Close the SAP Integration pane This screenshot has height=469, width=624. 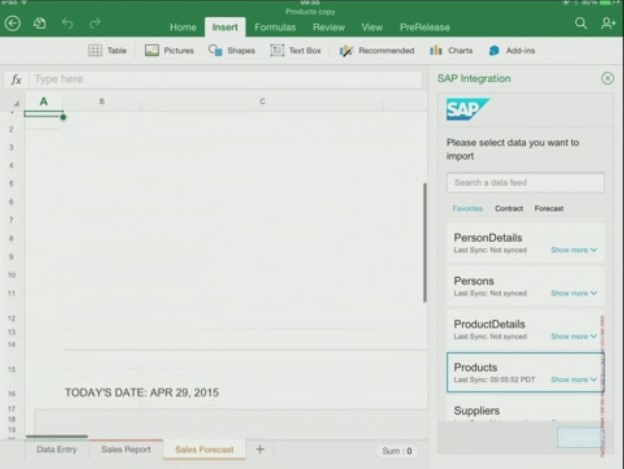coord(607,78)
